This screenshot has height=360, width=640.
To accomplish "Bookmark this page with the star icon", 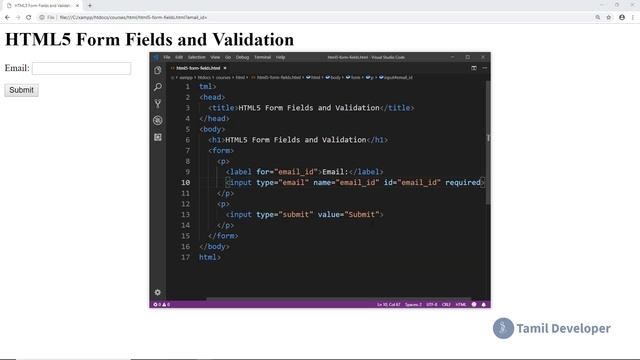I will [x=609, y=18].
